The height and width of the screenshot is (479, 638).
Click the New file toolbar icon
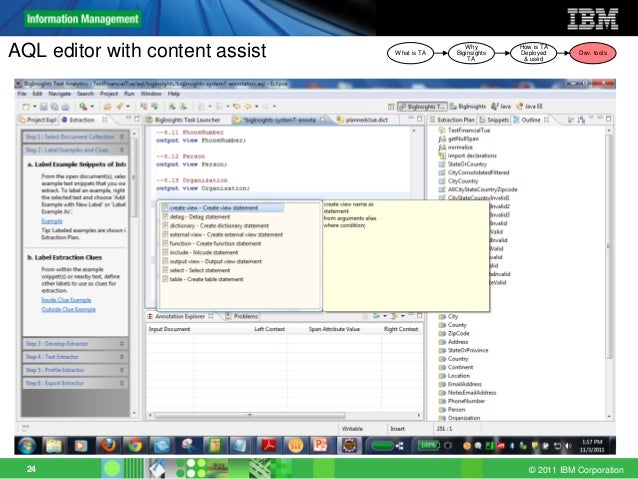tap(26, 106)
